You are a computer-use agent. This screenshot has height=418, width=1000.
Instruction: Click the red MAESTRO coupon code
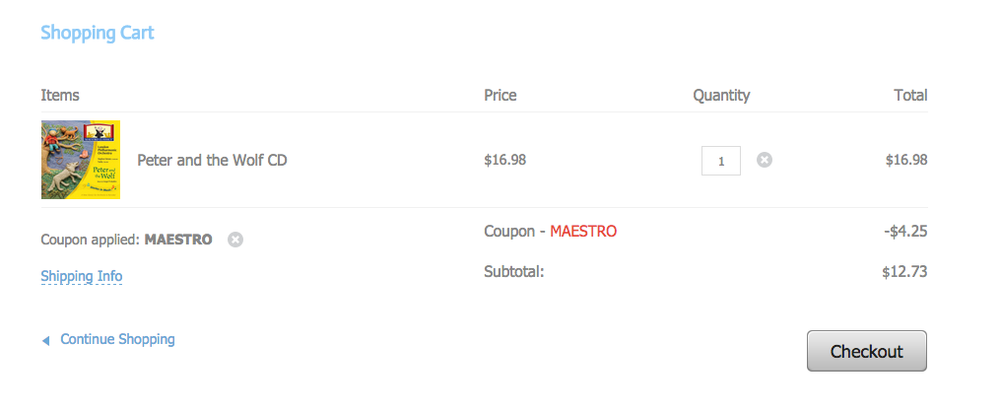click(583, 231)
